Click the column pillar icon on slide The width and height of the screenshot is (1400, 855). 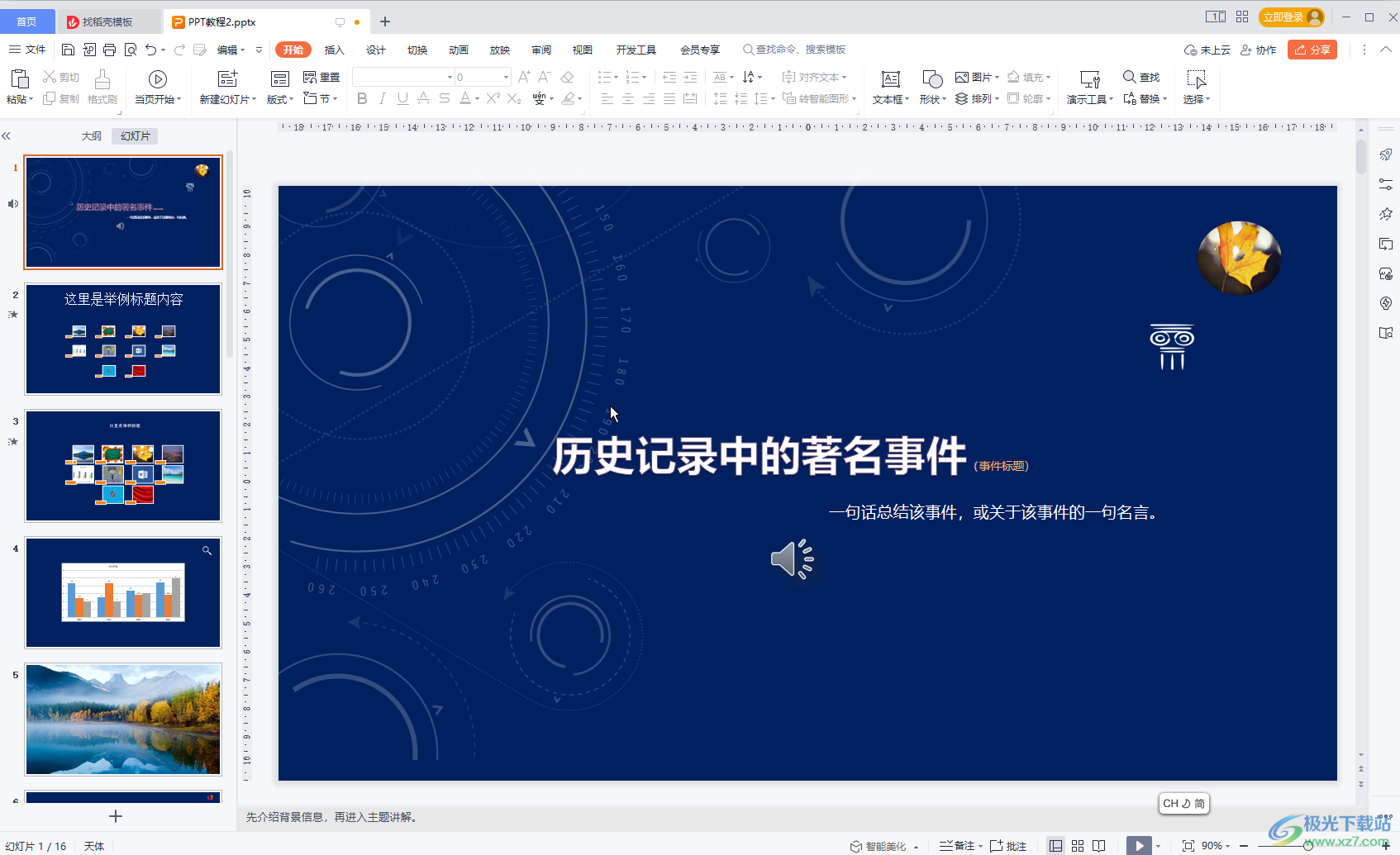(1172, 347)
